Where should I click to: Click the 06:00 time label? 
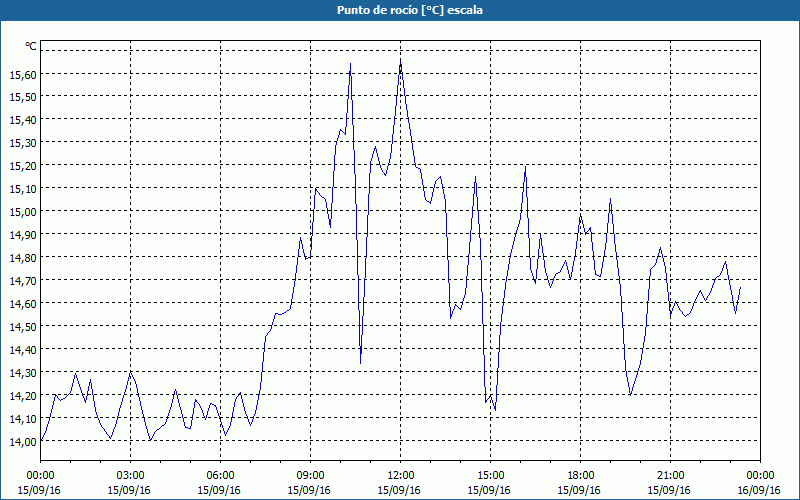pyautogui.click(x=221, y=476)
